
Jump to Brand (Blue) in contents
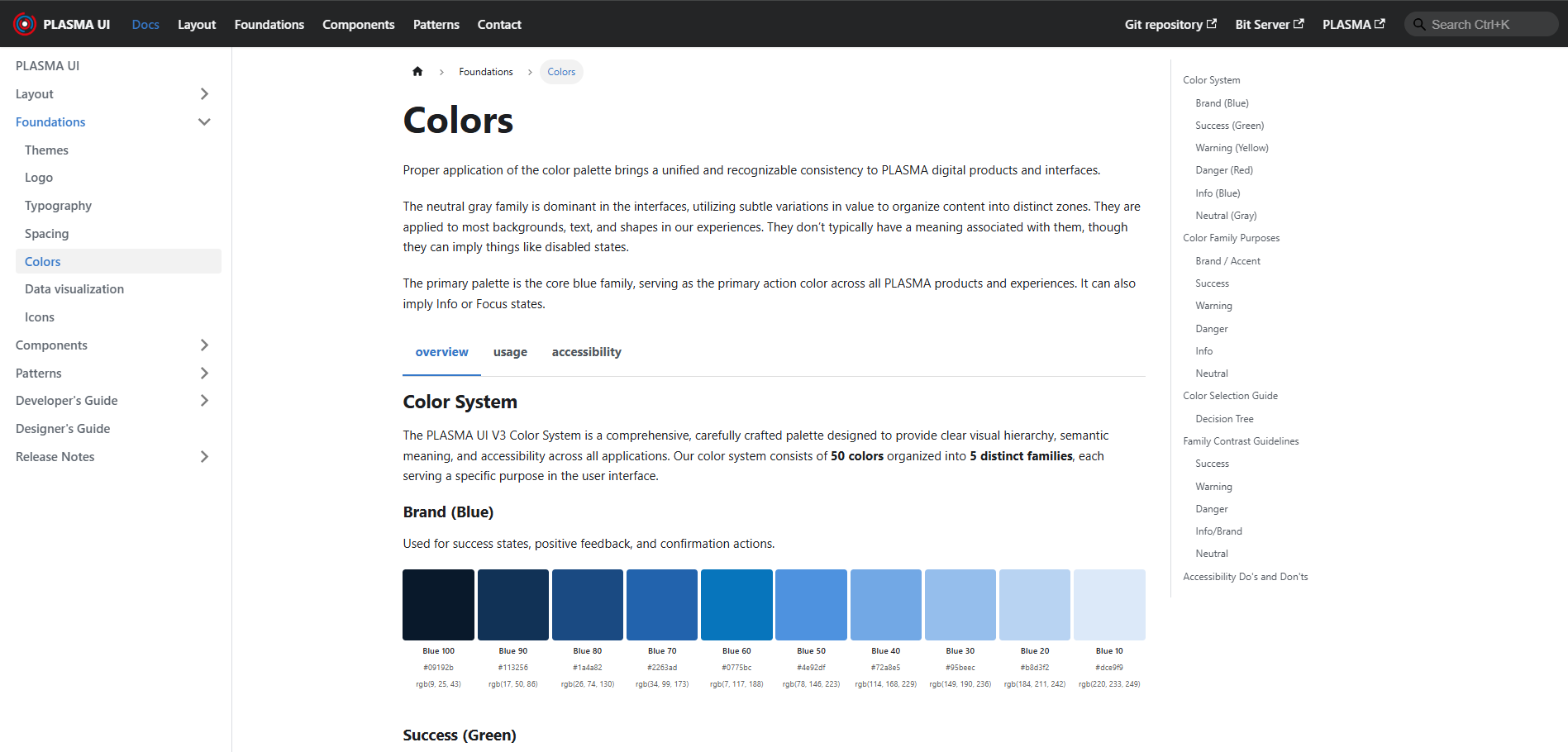click(1222, 103)
